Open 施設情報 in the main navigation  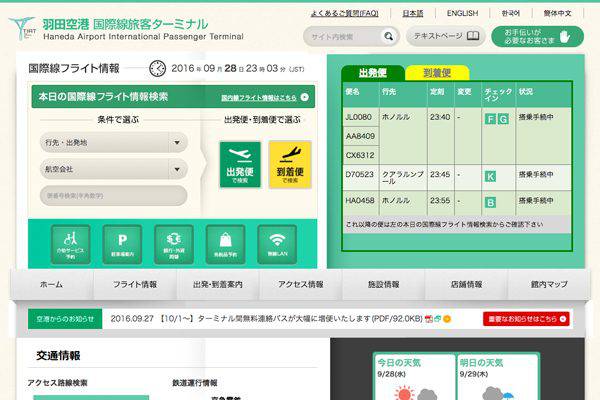click(383, 284)
